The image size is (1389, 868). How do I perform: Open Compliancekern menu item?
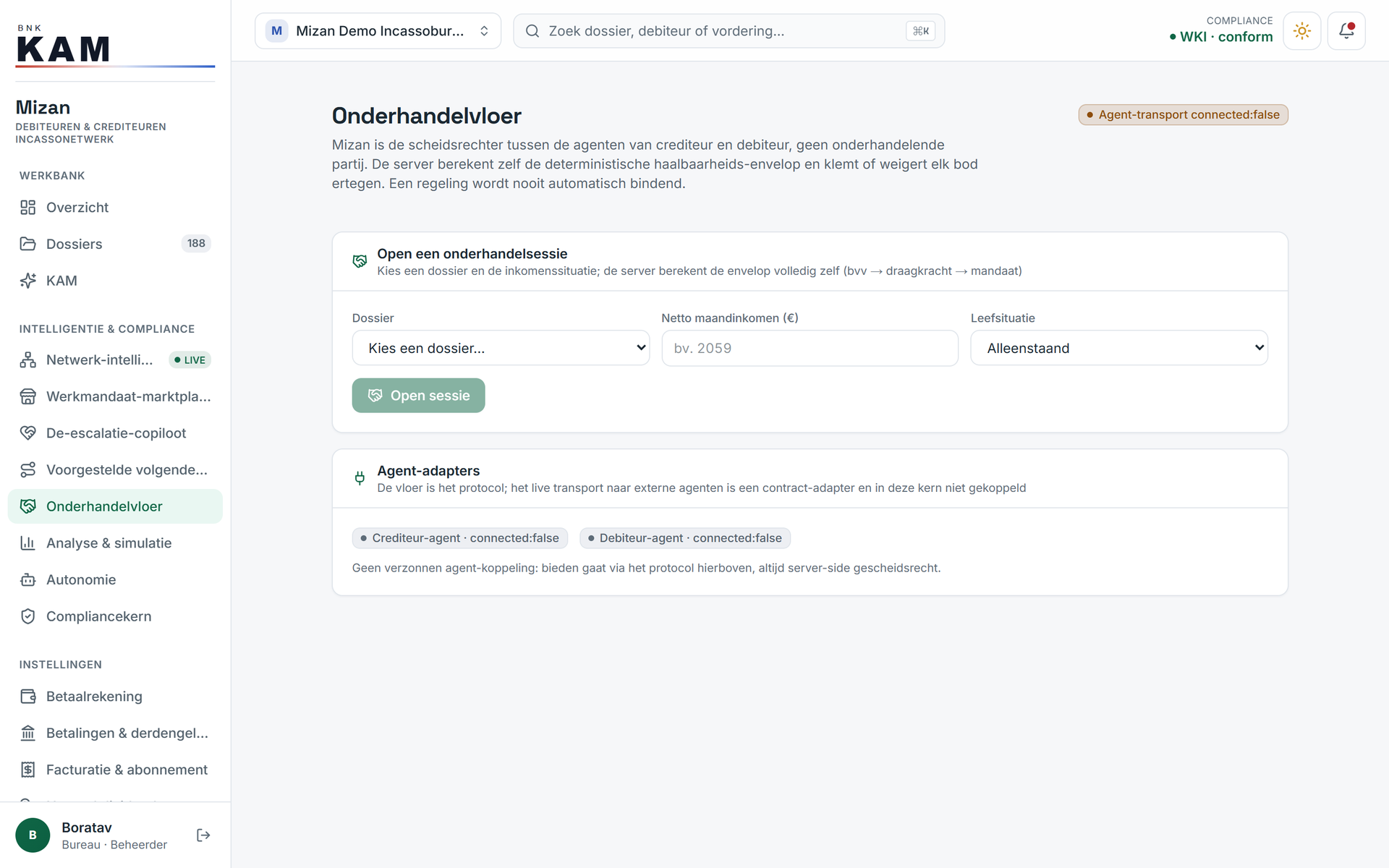pos(115,616)
